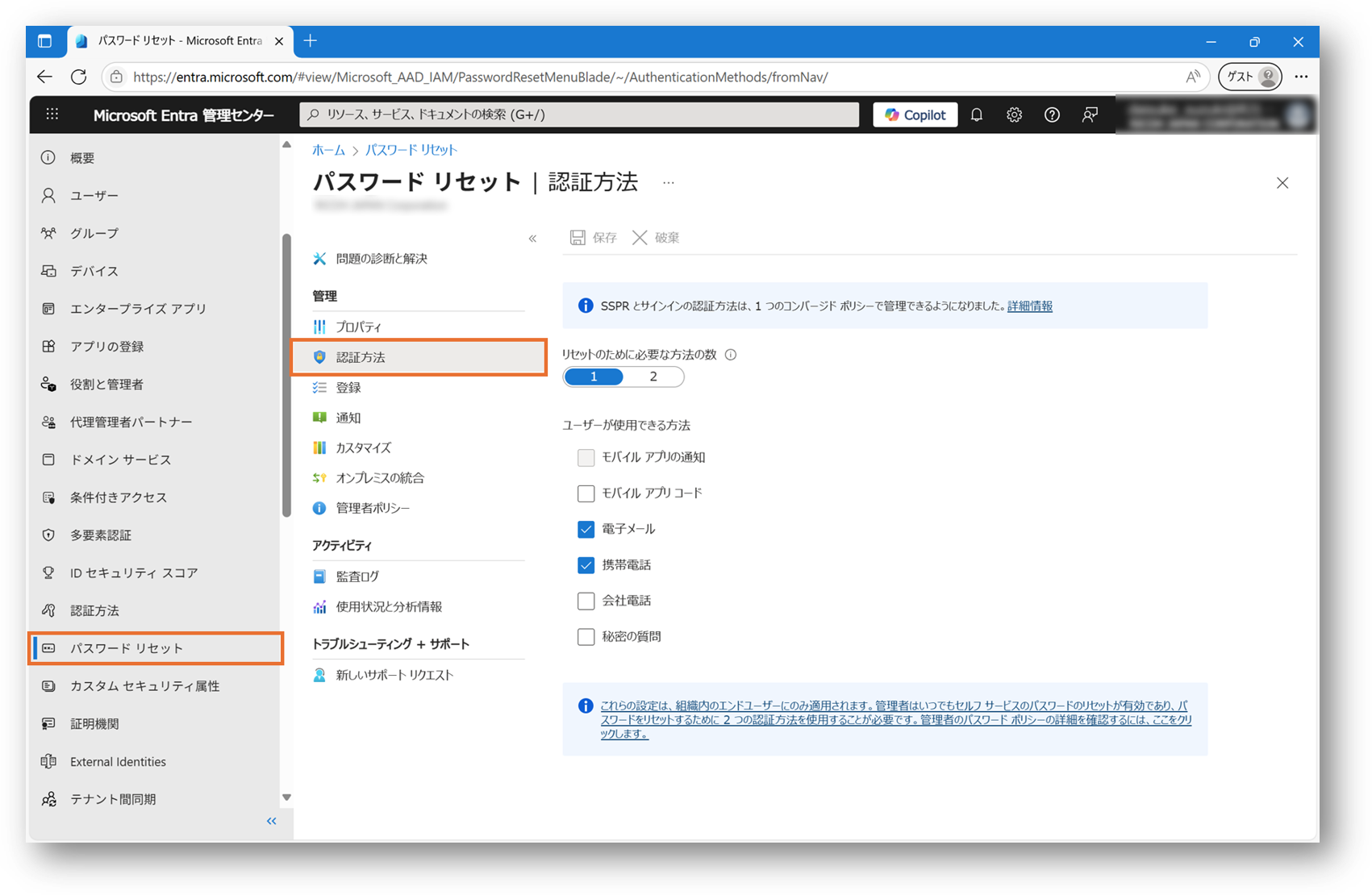
Task: Open the help question mark icon
Action: tap(1052, 115)
